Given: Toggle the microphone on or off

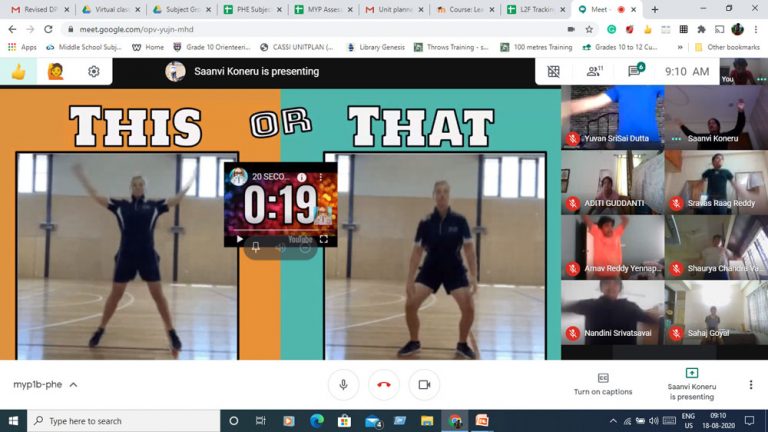Looking at the screenshot, I should click(343, 384).
